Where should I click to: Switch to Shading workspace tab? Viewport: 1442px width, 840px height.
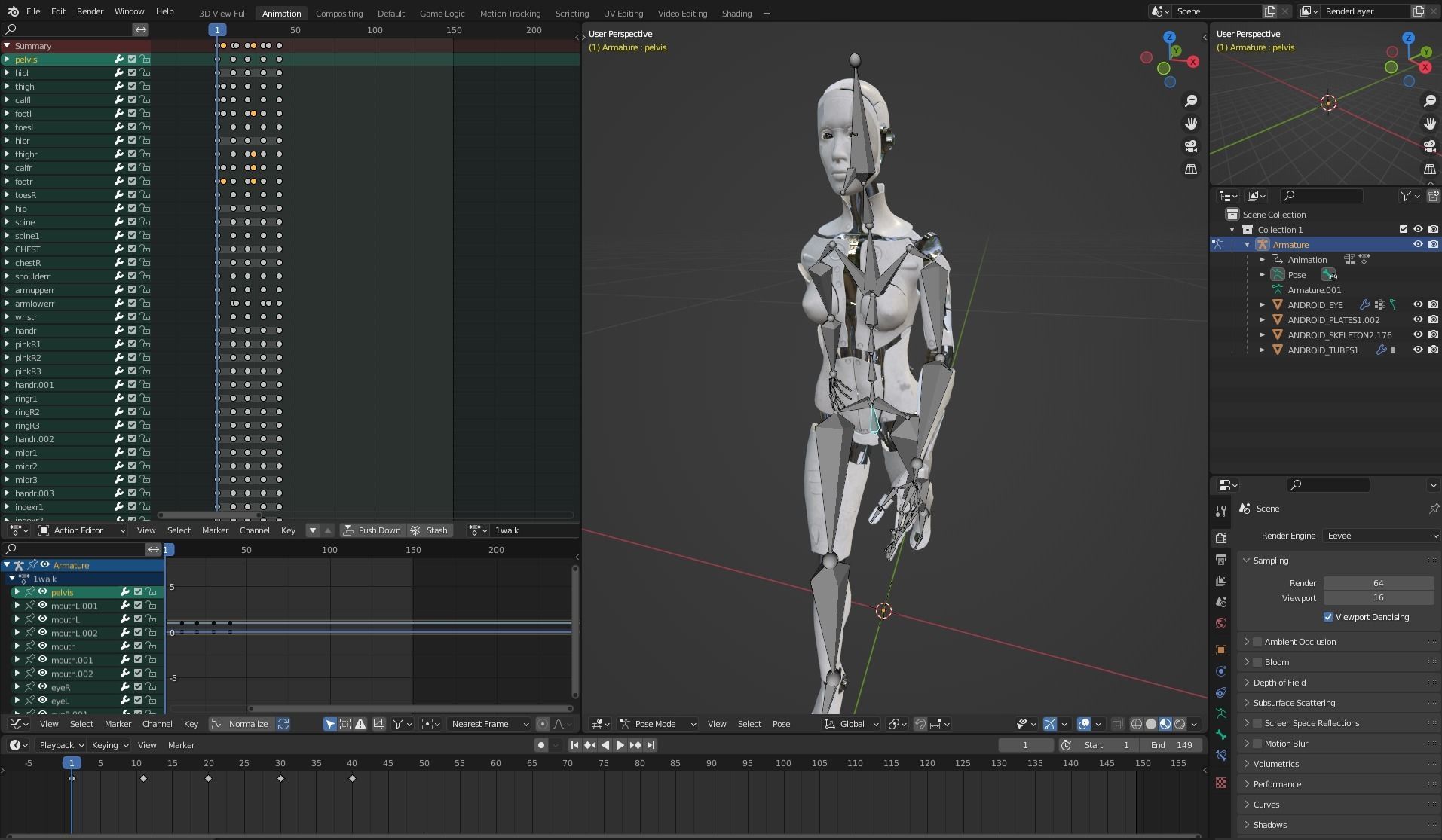click(736, 13)
